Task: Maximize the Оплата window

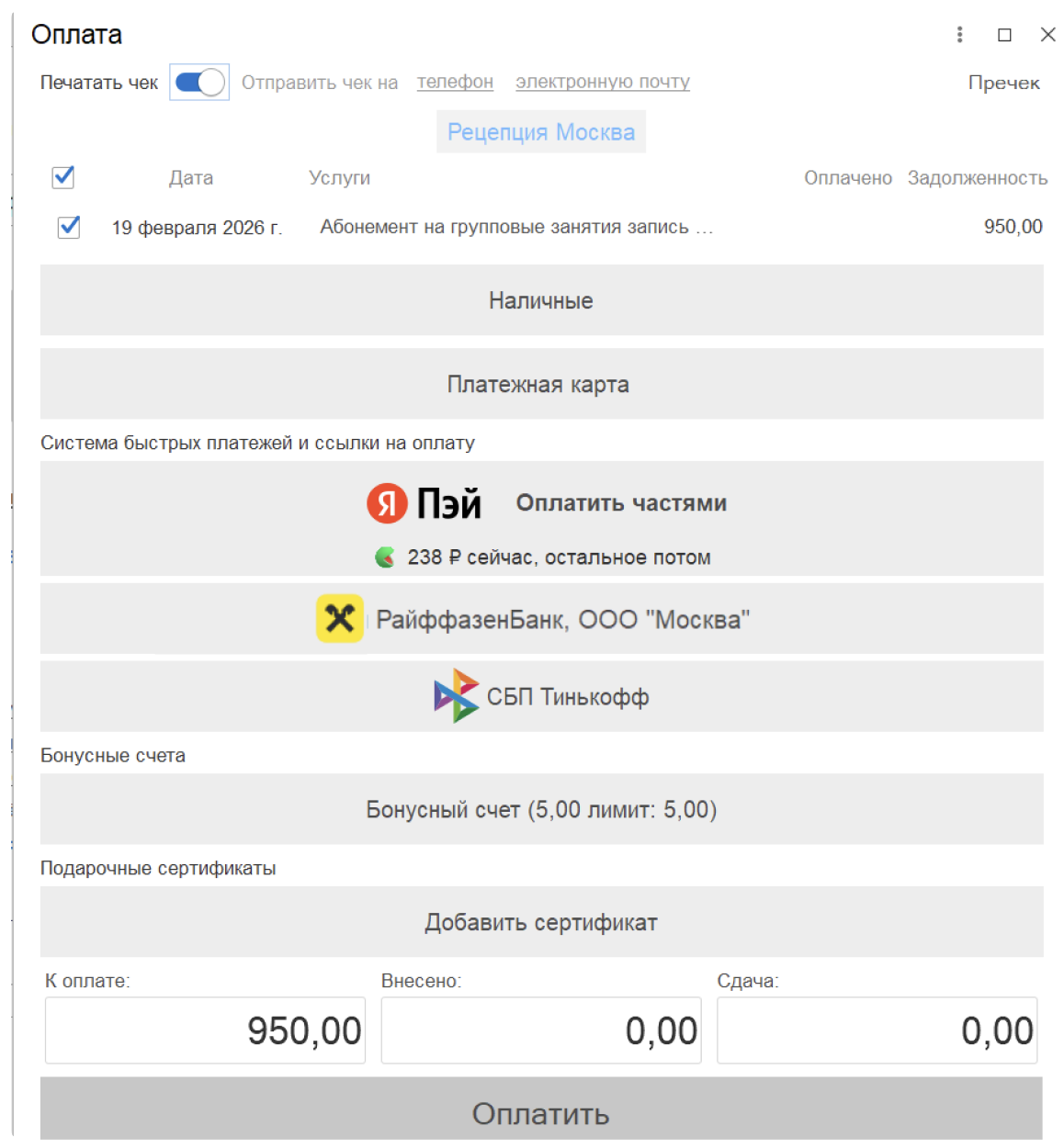Action: click(x=1004, y=35)
